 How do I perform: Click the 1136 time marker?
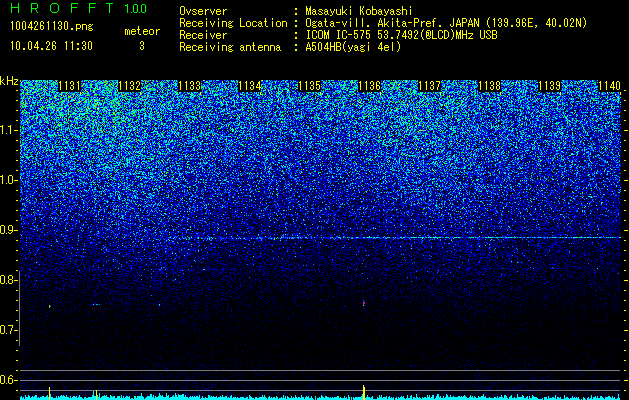click(x=369, y=86)
